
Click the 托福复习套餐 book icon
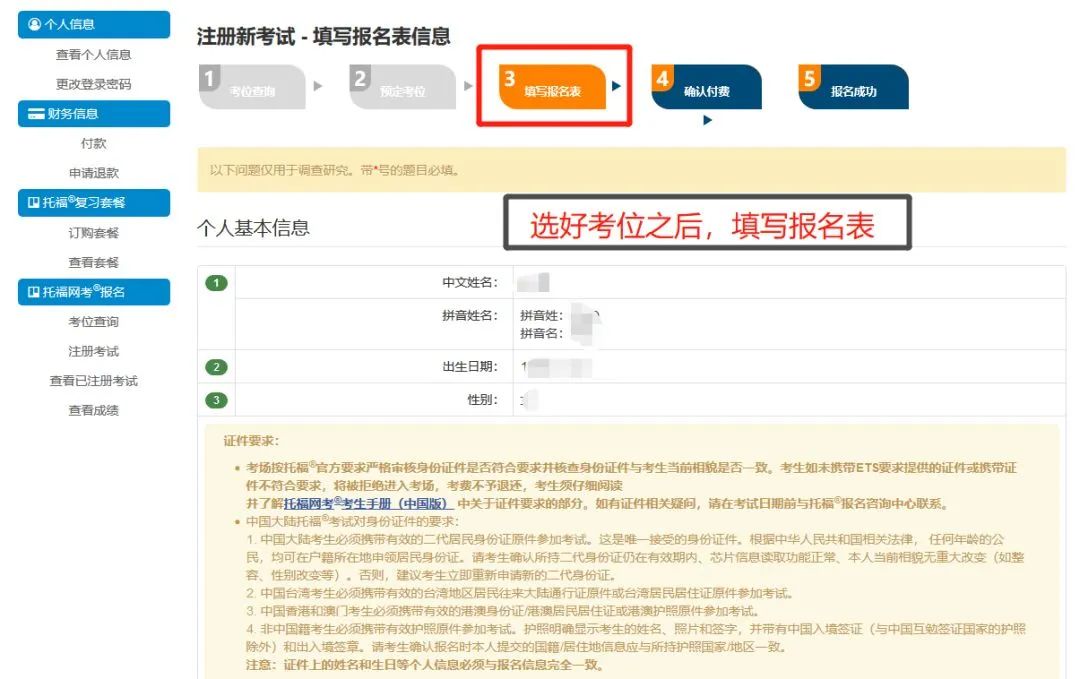(32, 202)
